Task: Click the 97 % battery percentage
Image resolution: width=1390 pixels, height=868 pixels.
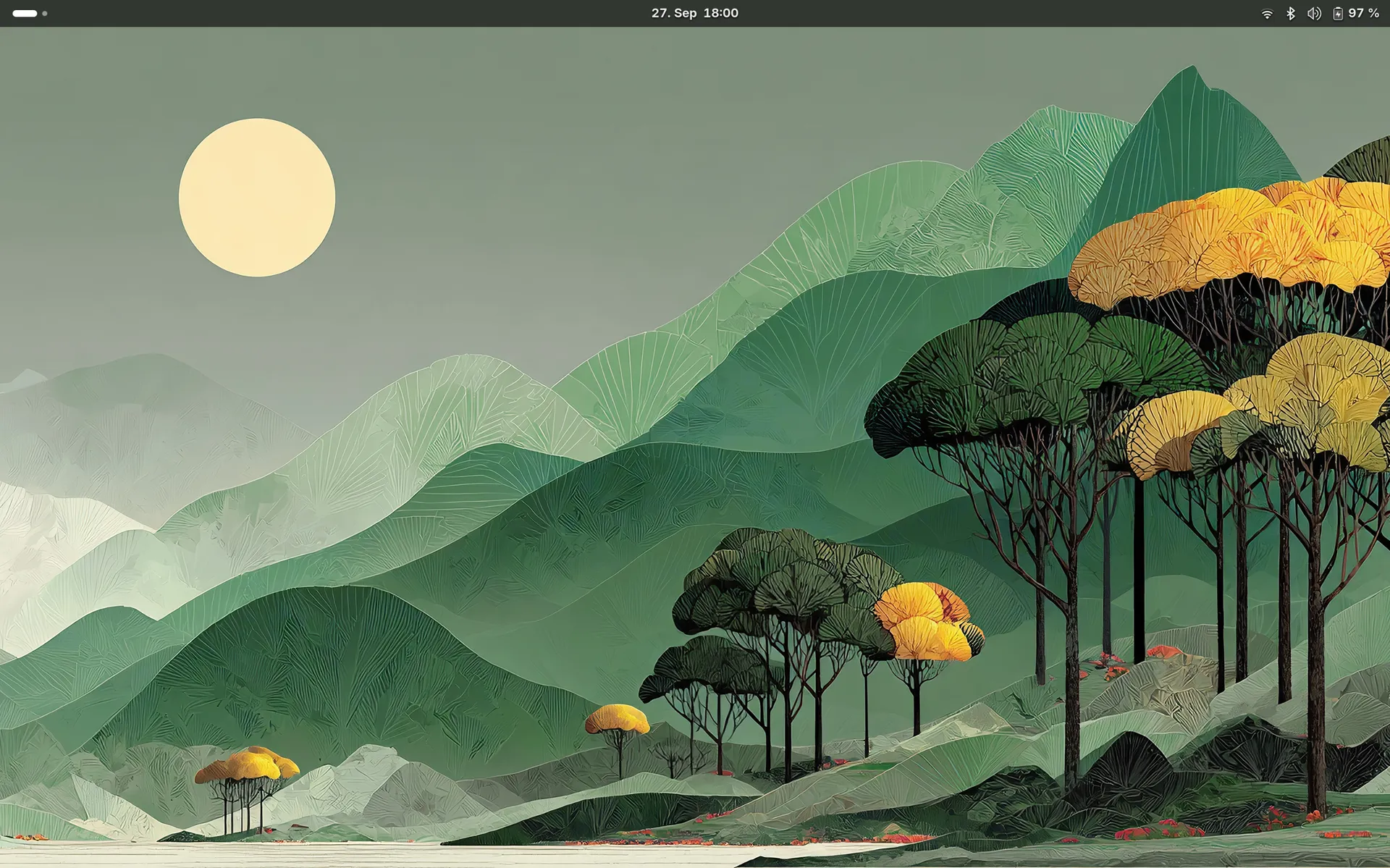Action: (x=1364, y=13)
